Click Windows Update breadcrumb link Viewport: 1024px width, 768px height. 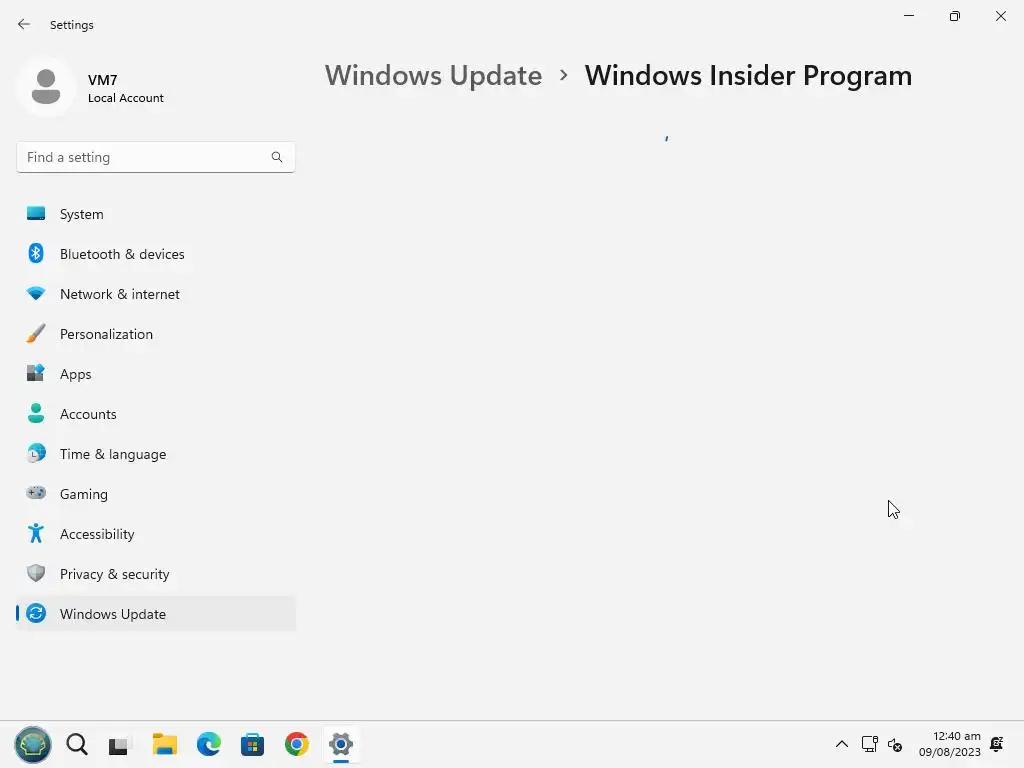point(433,76)
